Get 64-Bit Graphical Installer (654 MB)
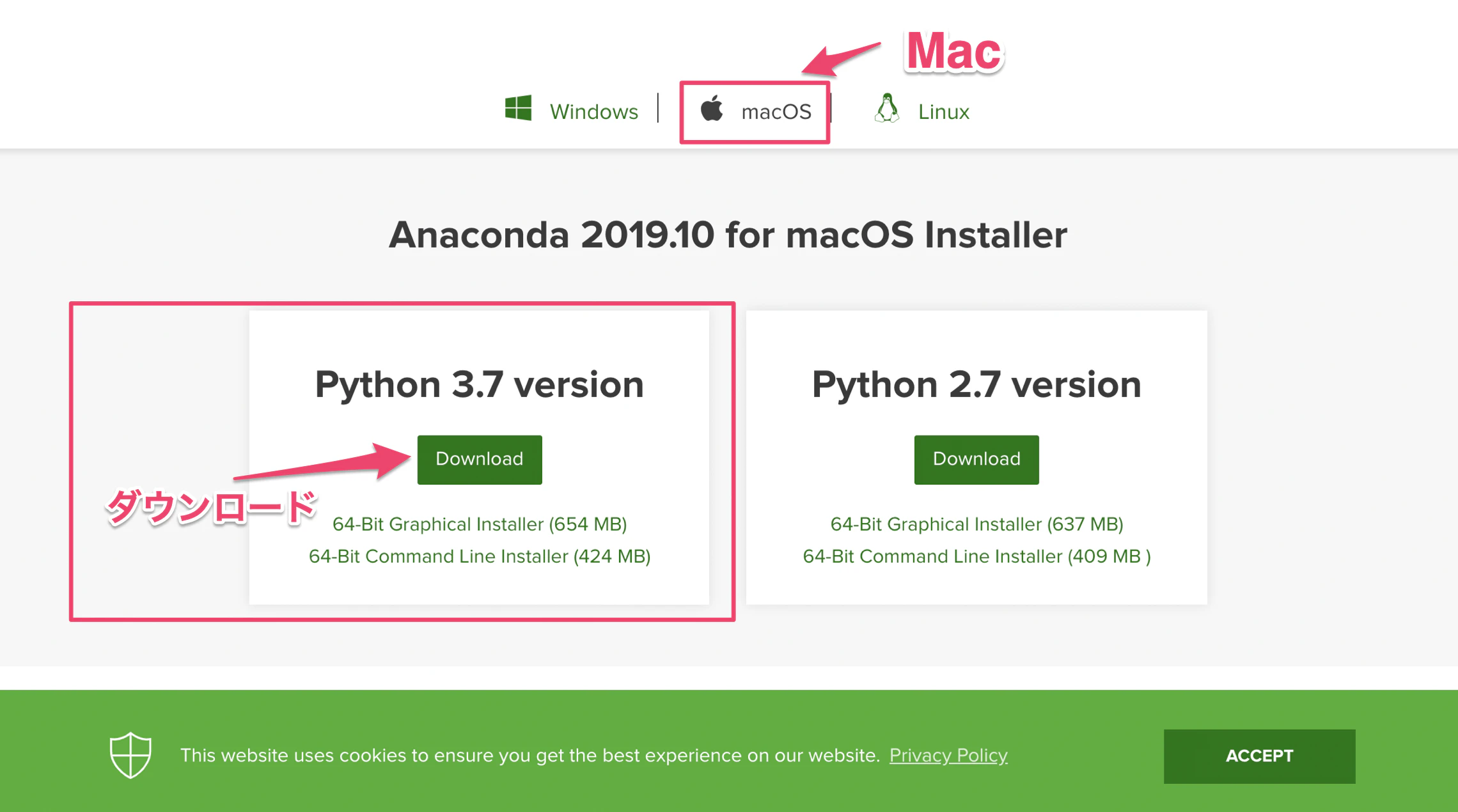The width and height of the screenshot is (1458, 812). coord(480,524)
